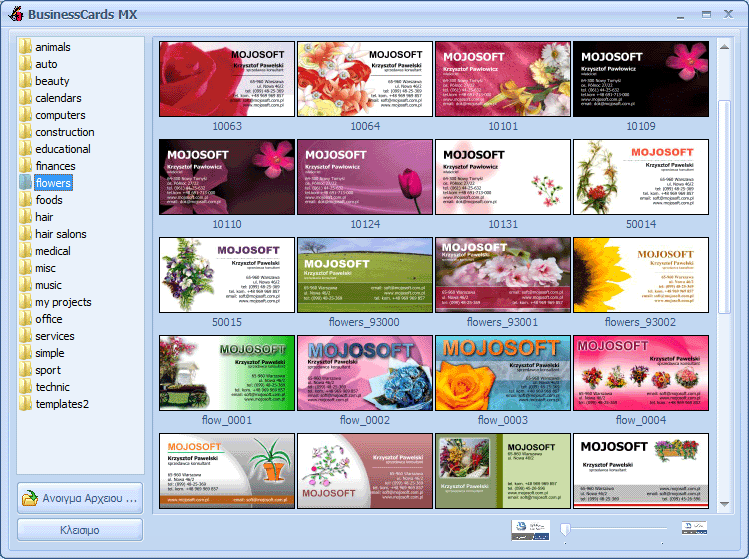749x559 pixels.
Task: Click the highlighted flowers folder
Action: point(46,183)
